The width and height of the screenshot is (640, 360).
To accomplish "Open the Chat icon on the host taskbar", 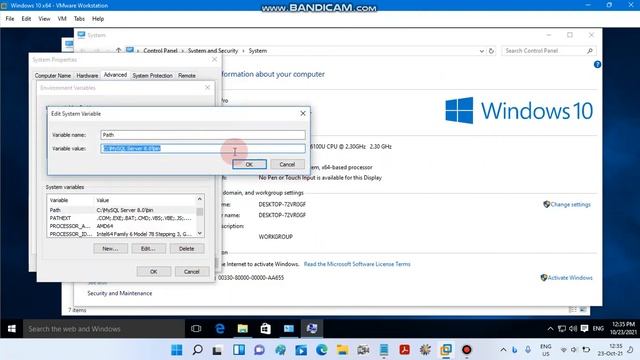I will coord(260,350).
